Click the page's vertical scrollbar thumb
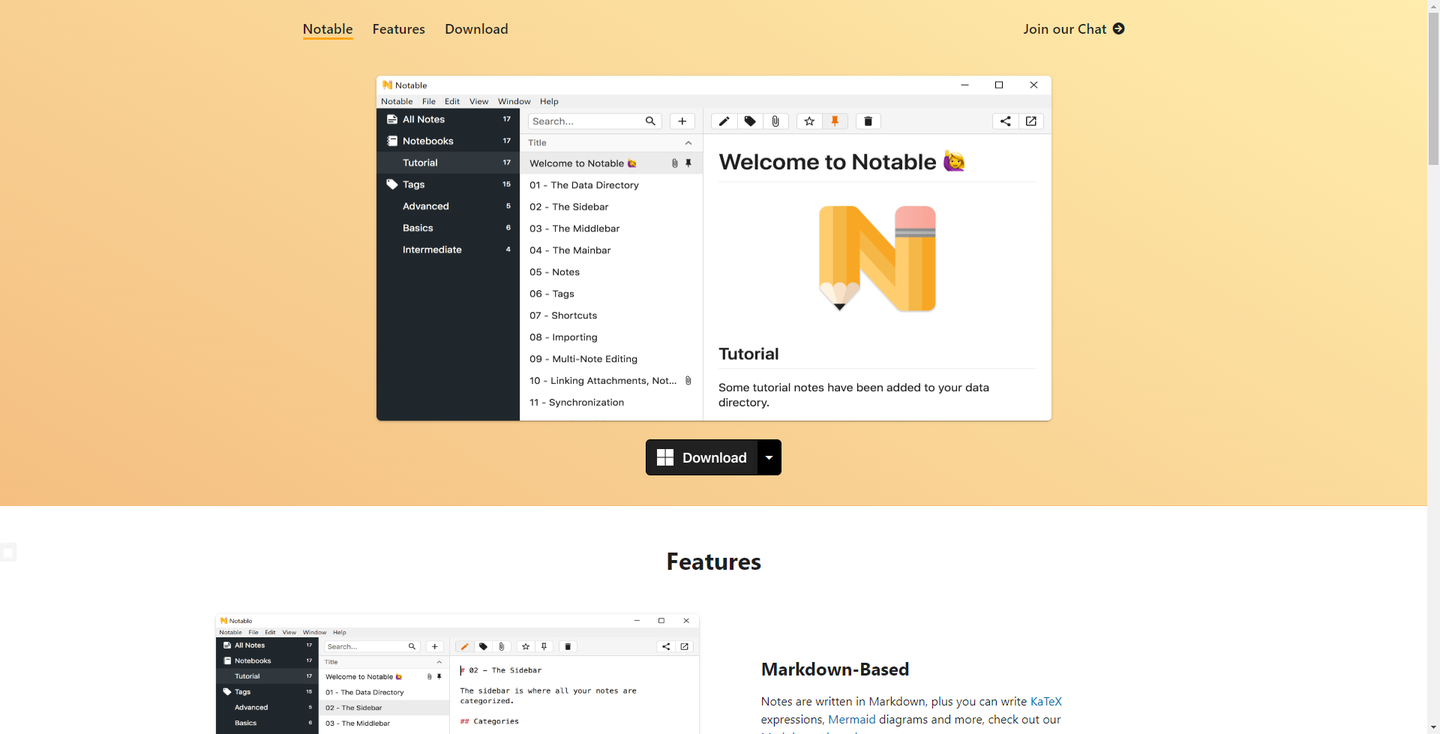Image resolution: width=1440 pixels, height=734 pixels. pyautogui.click(x=1433, y=87)
